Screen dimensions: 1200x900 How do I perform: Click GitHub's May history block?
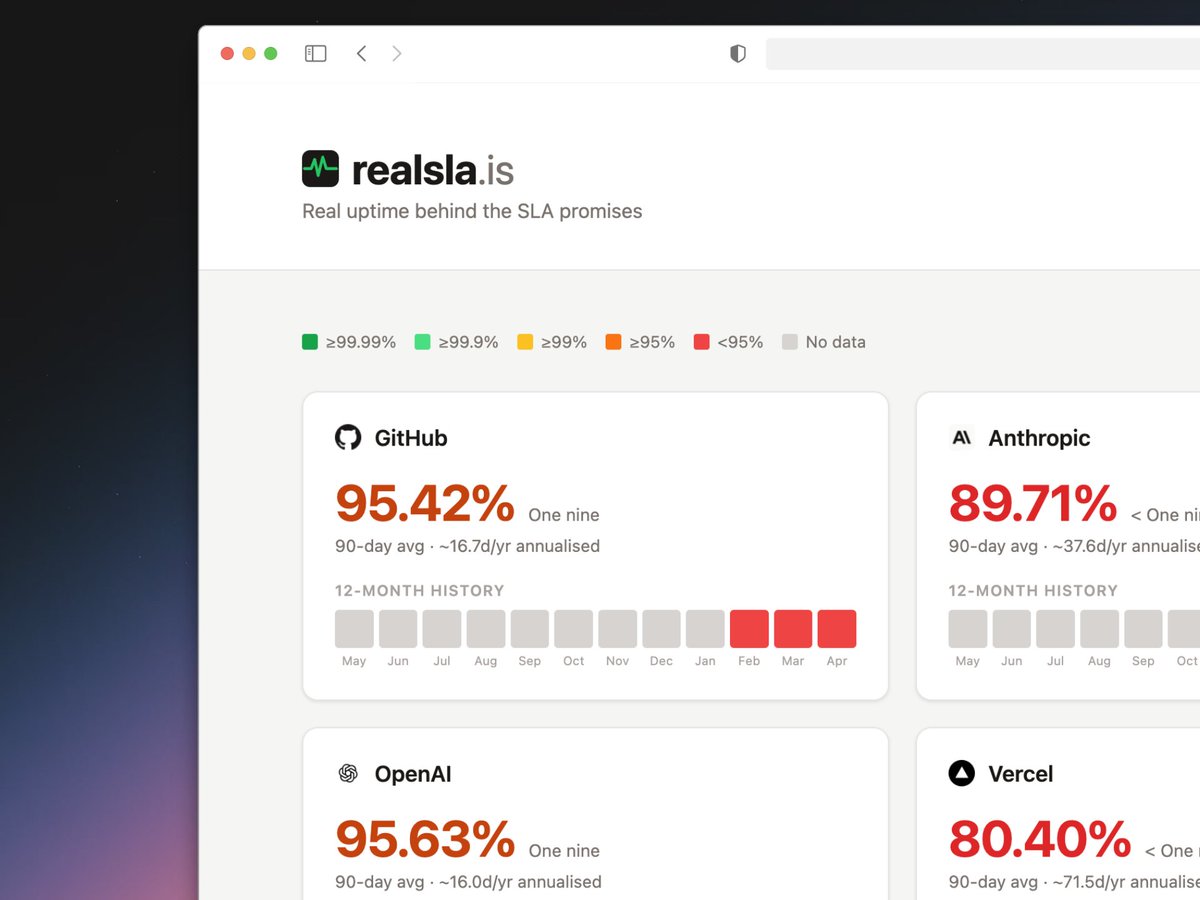(354, 629)
